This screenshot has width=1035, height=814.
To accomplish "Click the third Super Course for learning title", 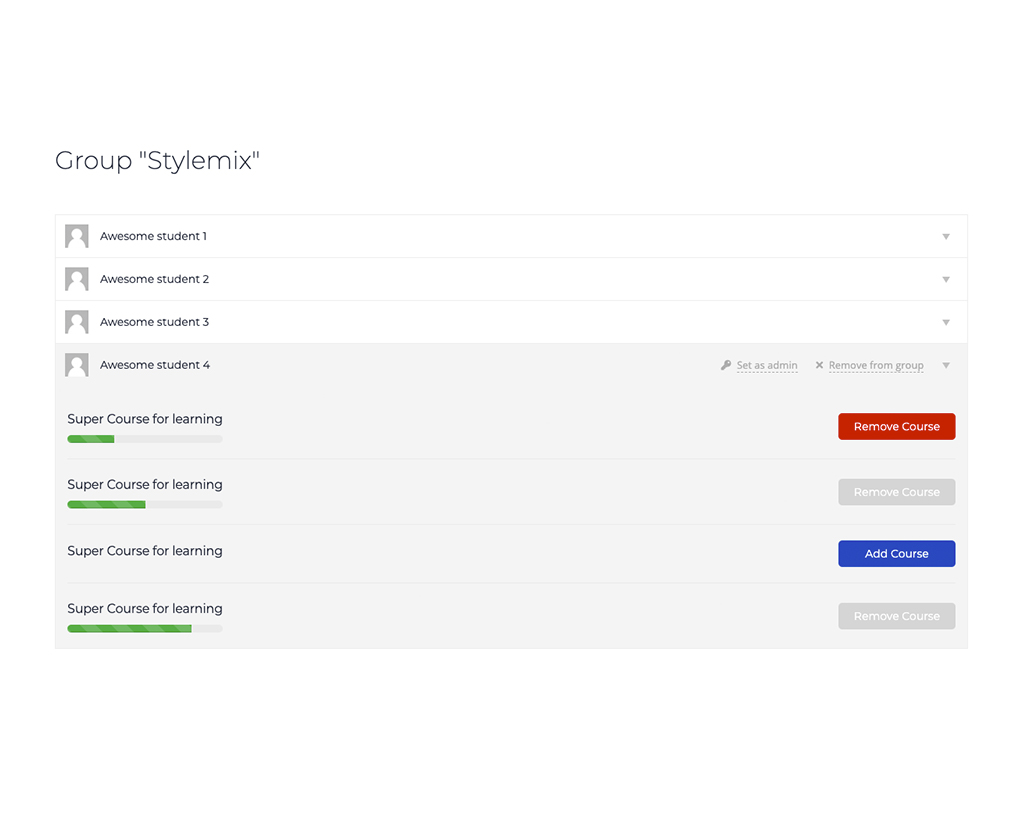I will [x=145, y=551].
